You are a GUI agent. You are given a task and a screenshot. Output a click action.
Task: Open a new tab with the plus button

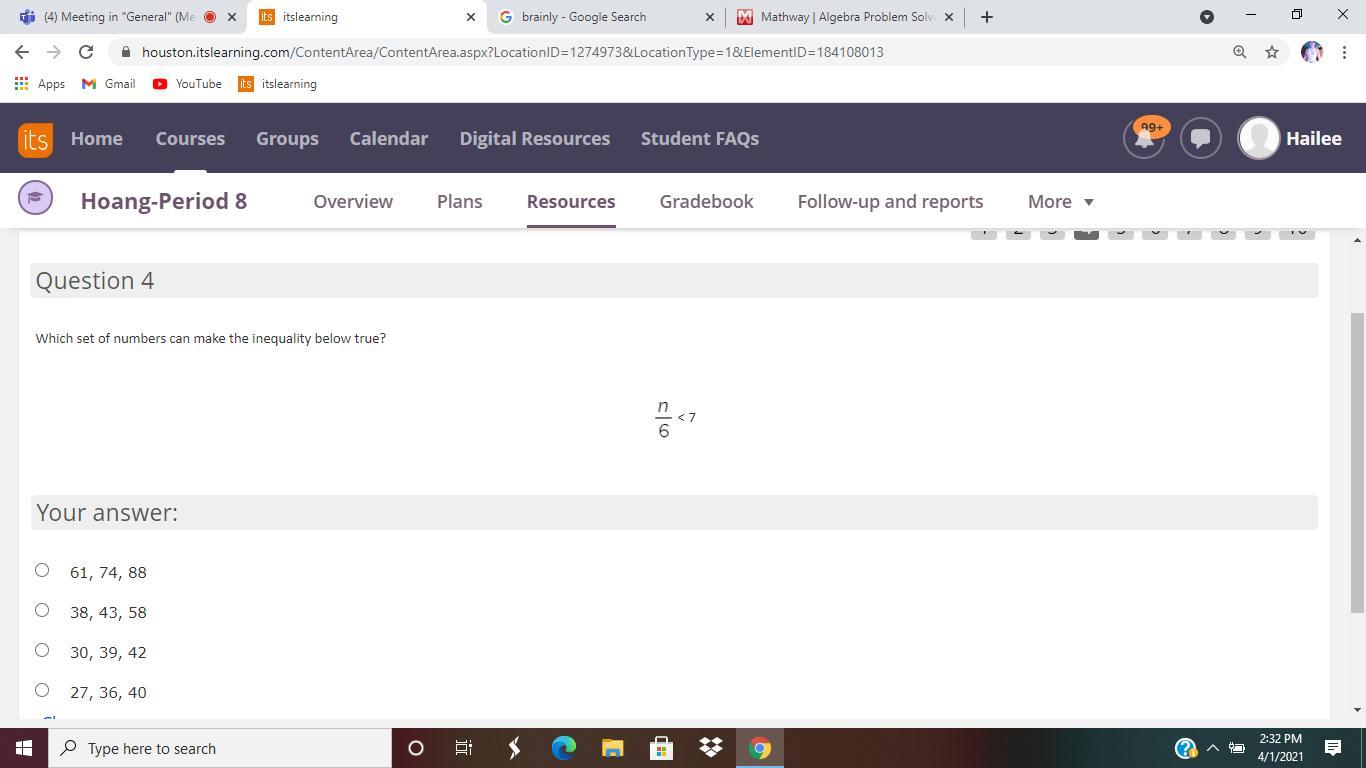click(987, 17)
